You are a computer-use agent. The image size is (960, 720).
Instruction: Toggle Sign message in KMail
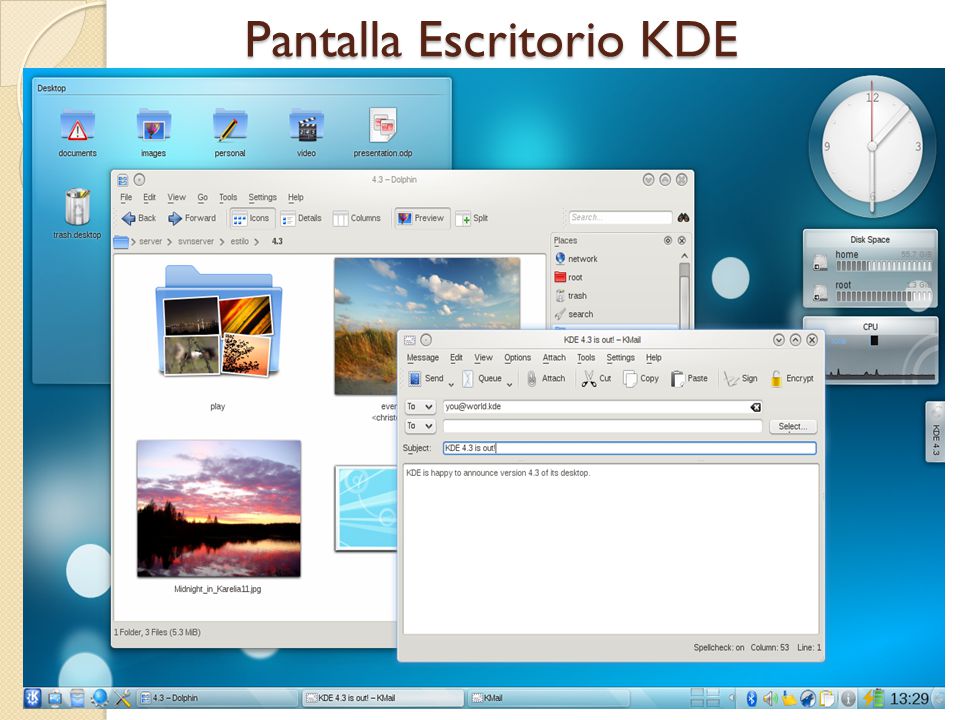(x=740, y=378)
